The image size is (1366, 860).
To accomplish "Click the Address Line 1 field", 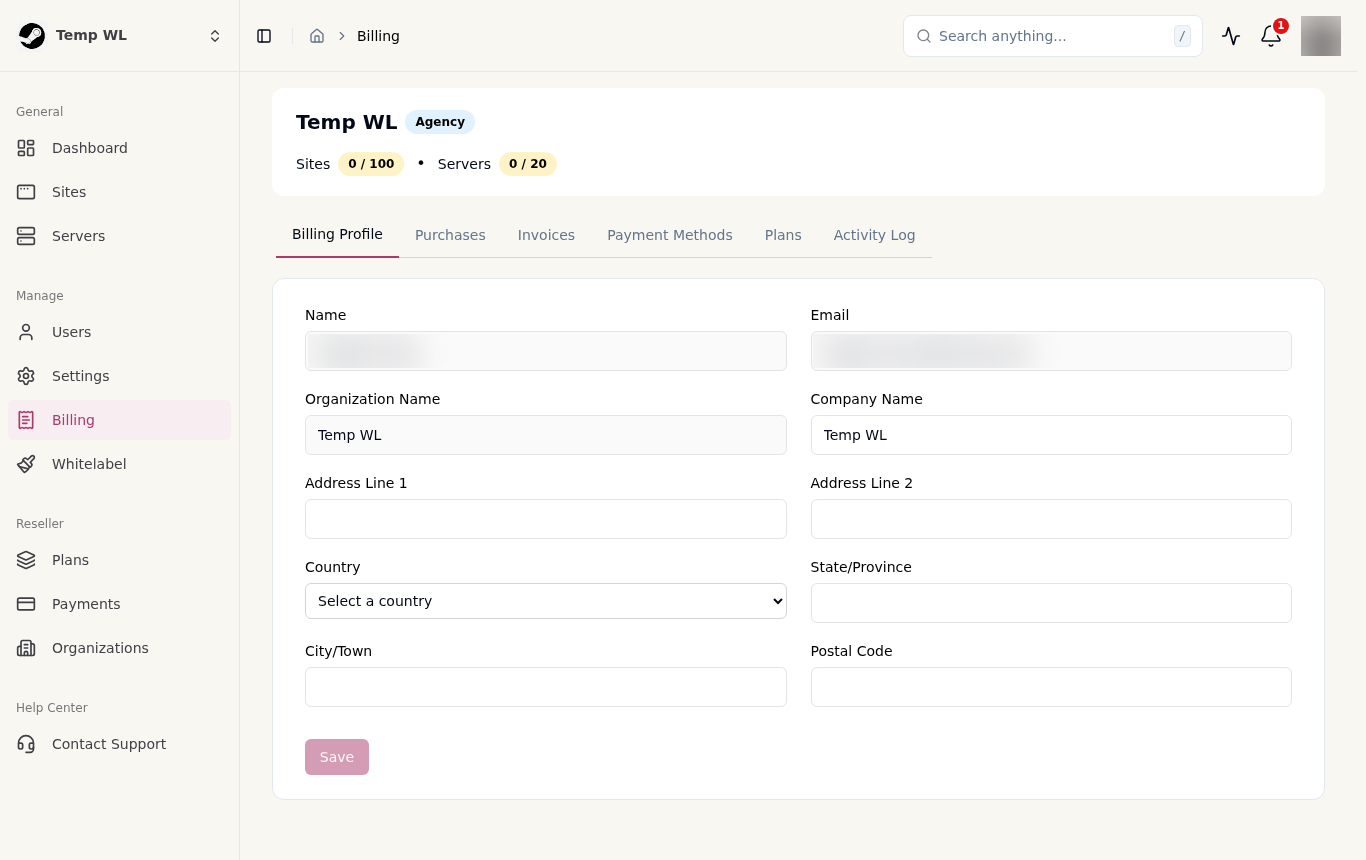I will click(546, 519).
